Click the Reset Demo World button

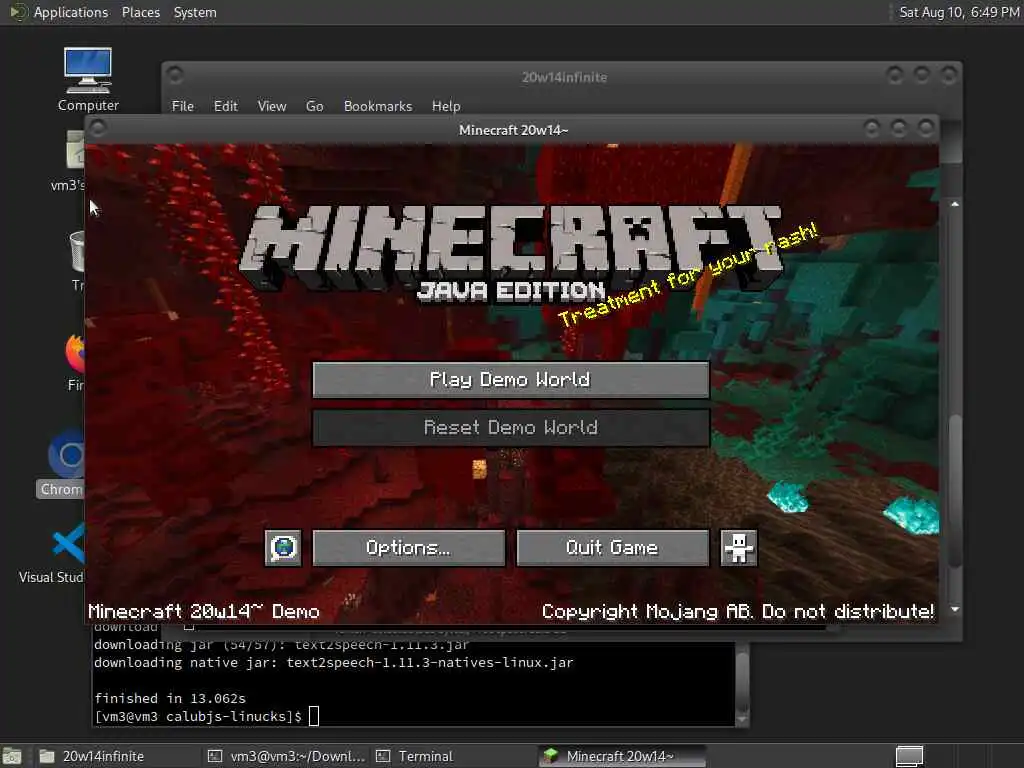click(x=511, y=428)
